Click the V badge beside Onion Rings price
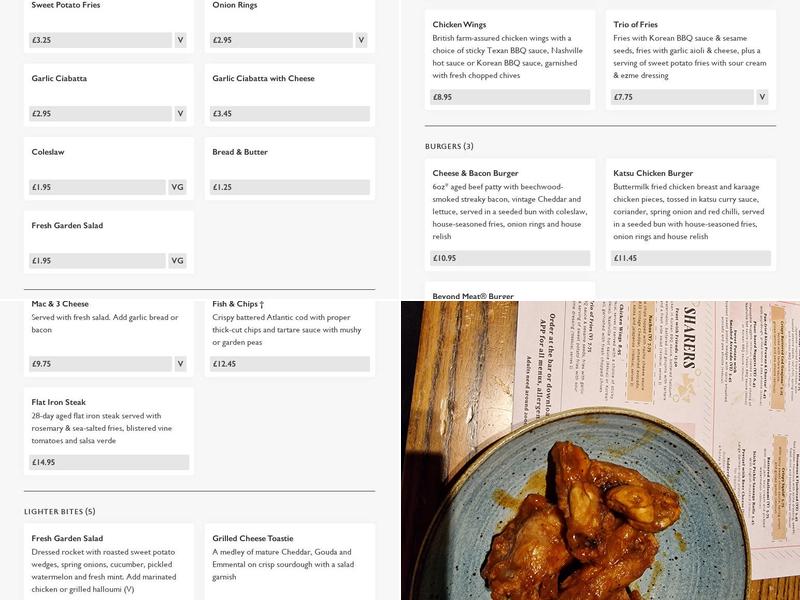 point(361,40)
